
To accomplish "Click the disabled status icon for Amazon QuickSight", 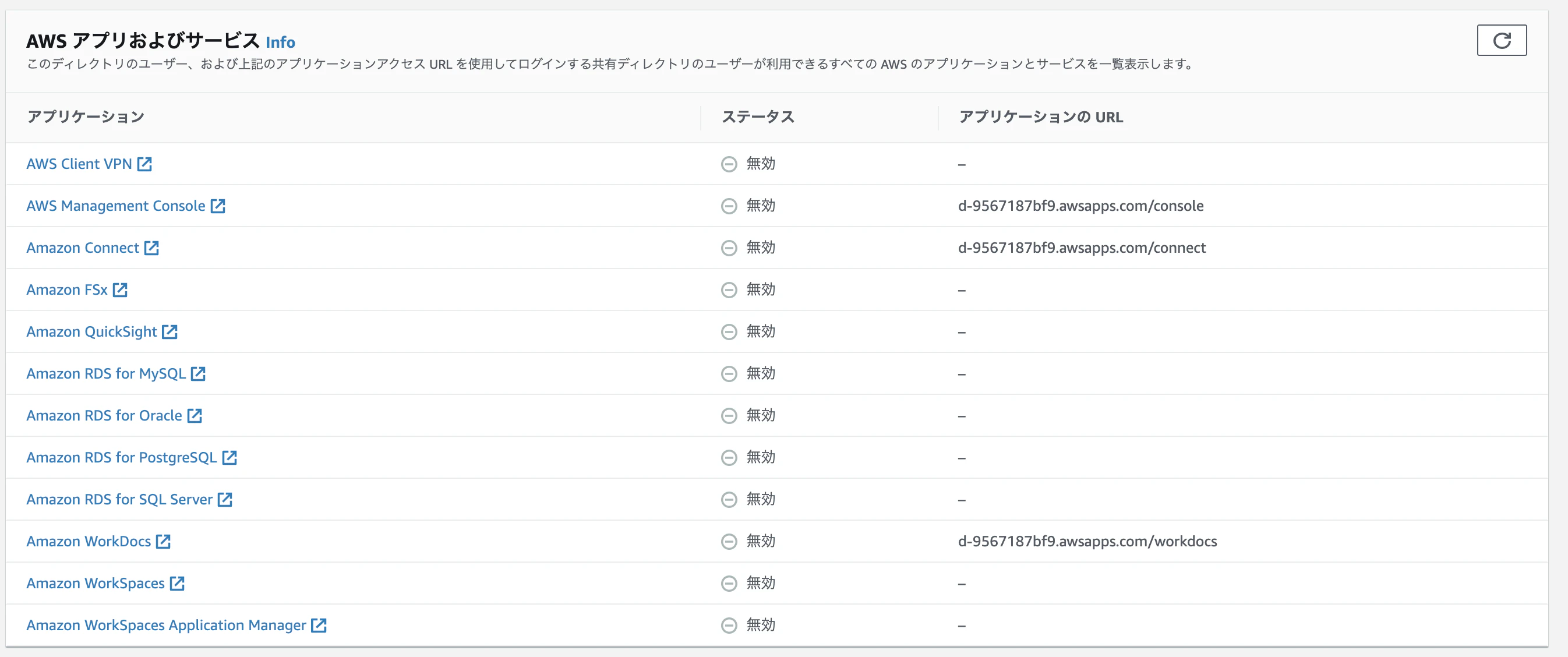I will (729, 333).
